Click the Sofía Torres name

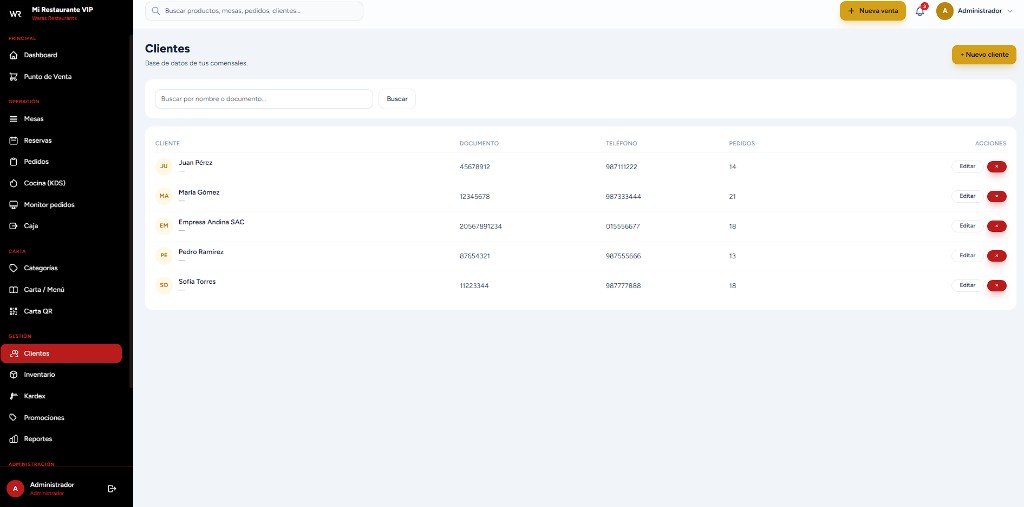pos(197,282)
